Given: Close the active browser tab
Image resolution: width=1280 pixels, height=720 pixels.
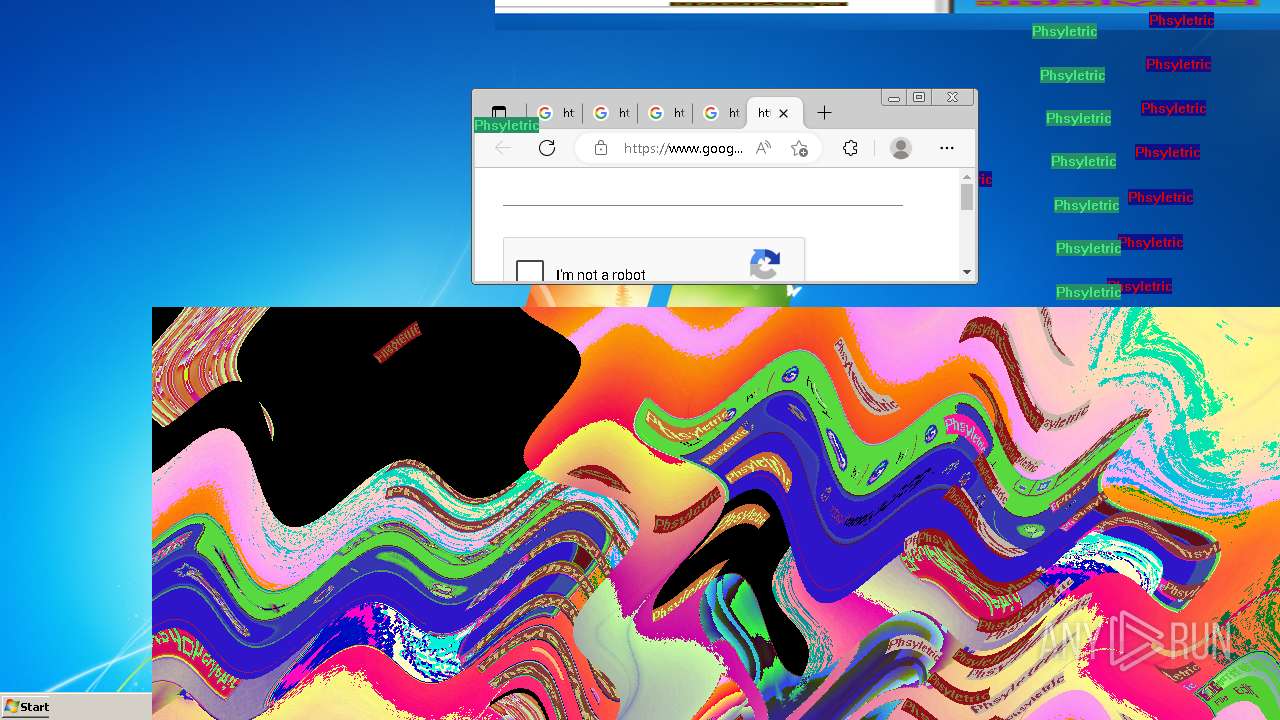Looking at the screenshot, I should 784,113.
